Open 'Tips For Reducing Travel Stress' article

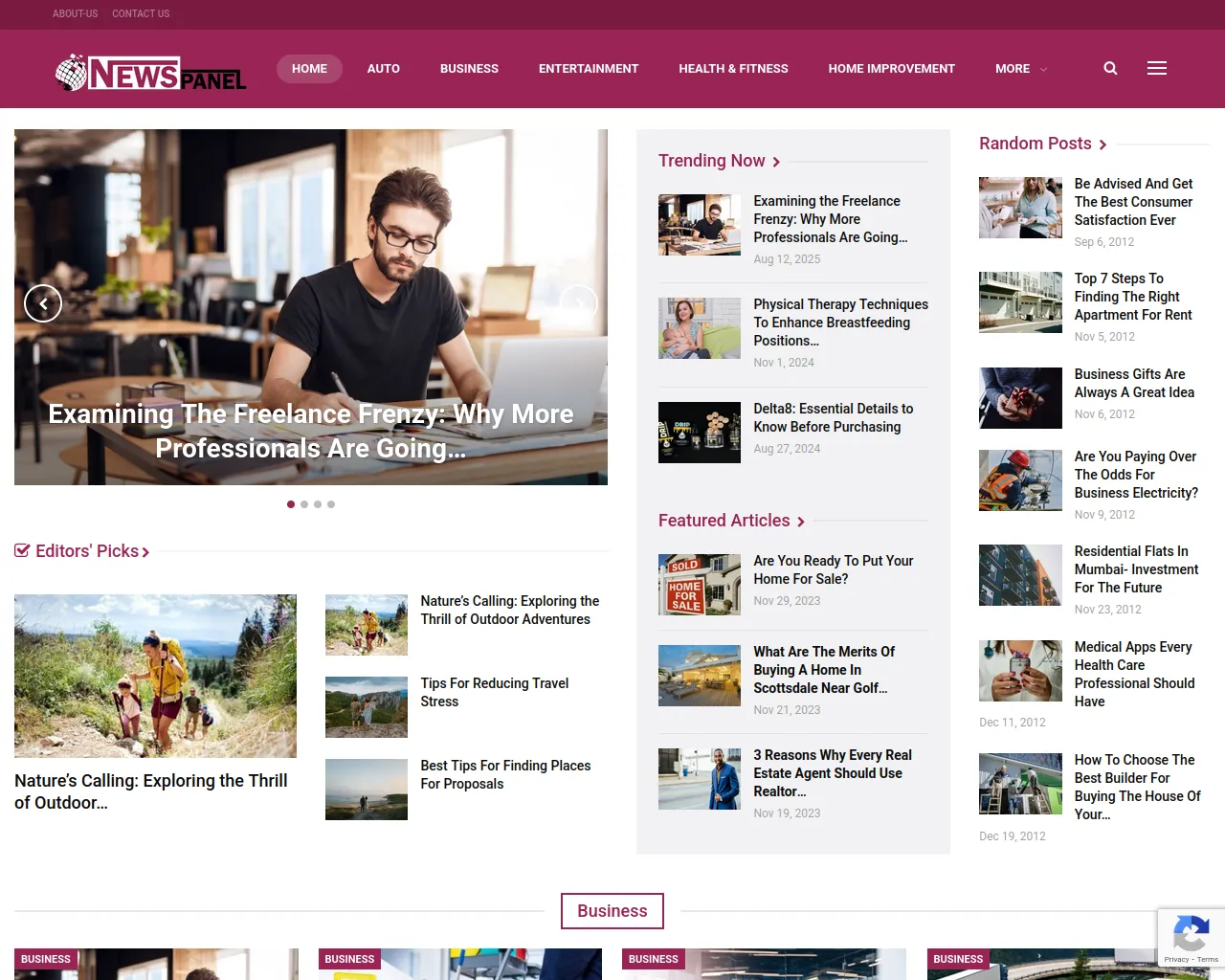(495, 693)
